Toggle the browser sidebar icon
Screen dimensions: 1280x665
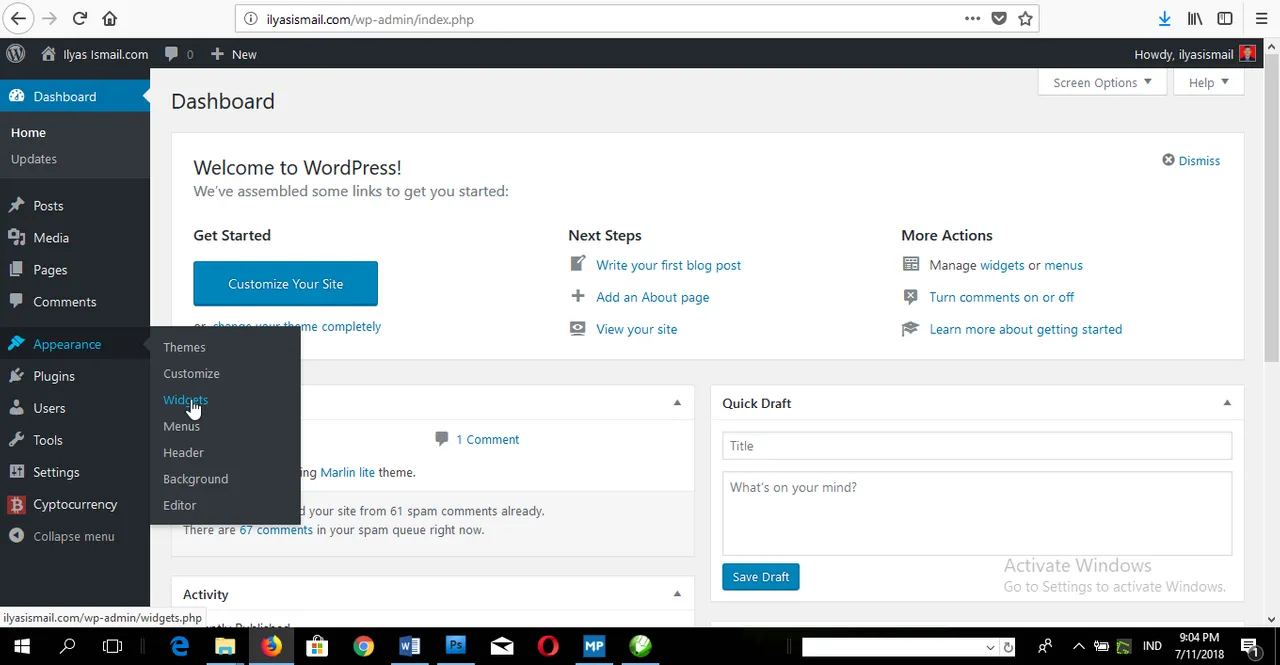pos(1225,18)
